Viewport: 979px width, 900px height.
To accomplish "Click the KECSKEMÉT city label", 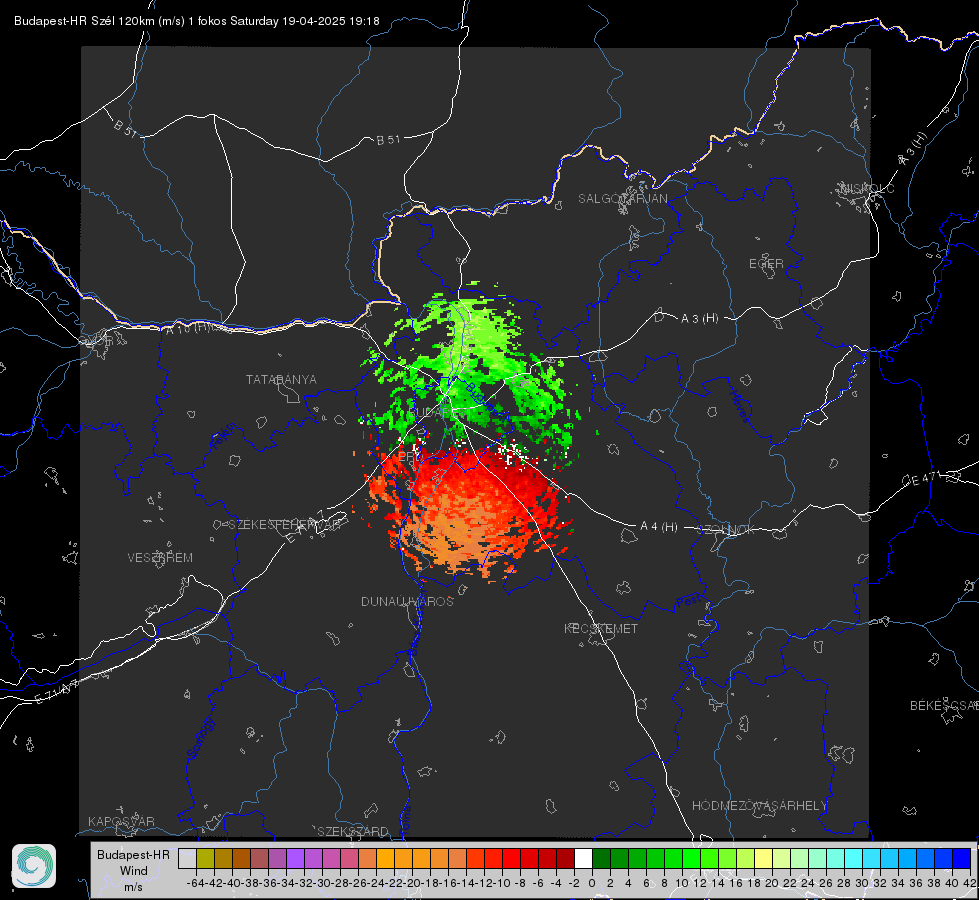I will pyautogui.click(x=601, y=628).
